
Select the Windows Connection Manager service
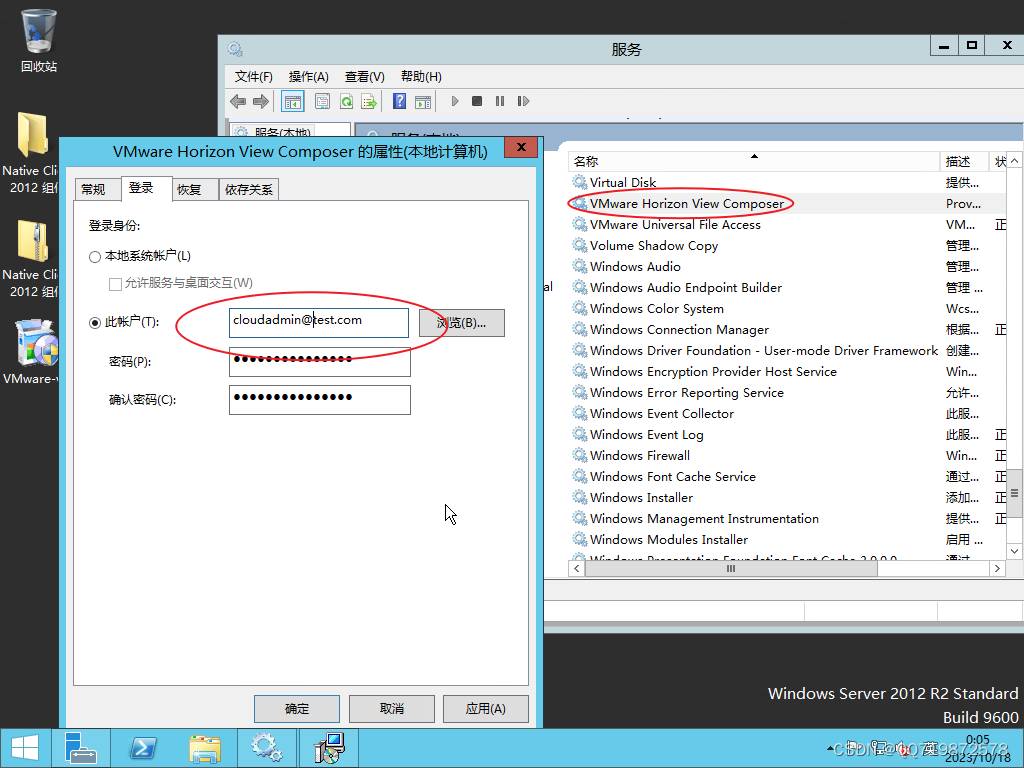coord(786,330)
